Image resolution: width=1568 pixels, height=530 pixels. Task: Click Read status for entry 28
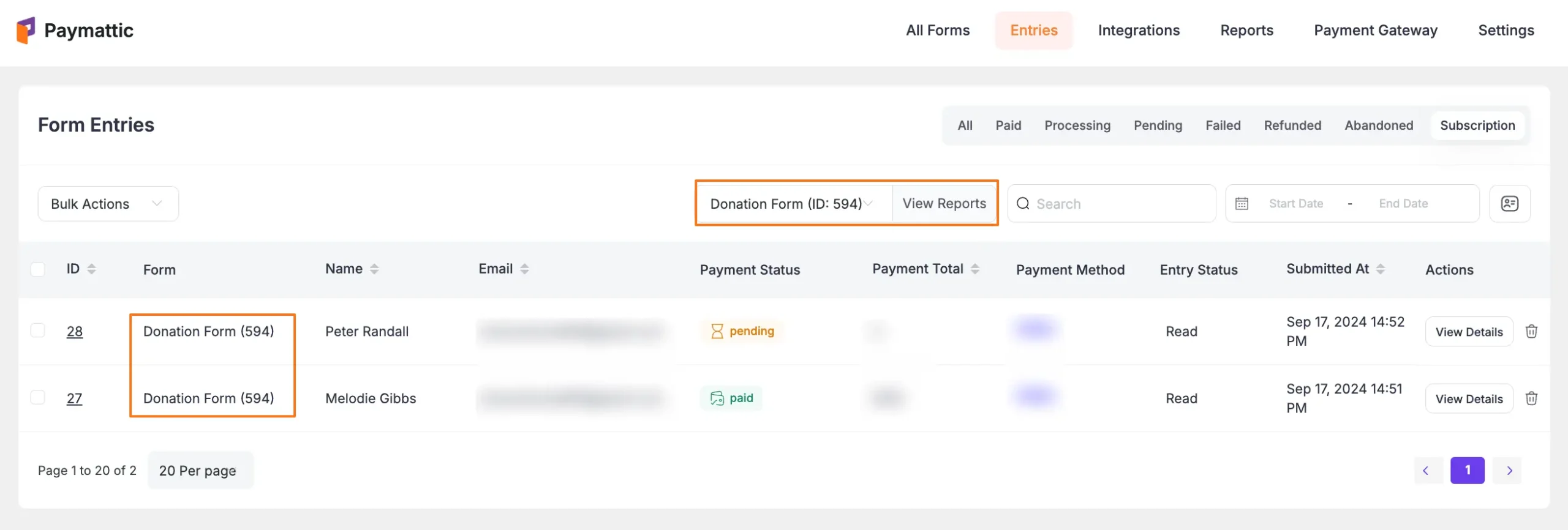(1181, 331)
